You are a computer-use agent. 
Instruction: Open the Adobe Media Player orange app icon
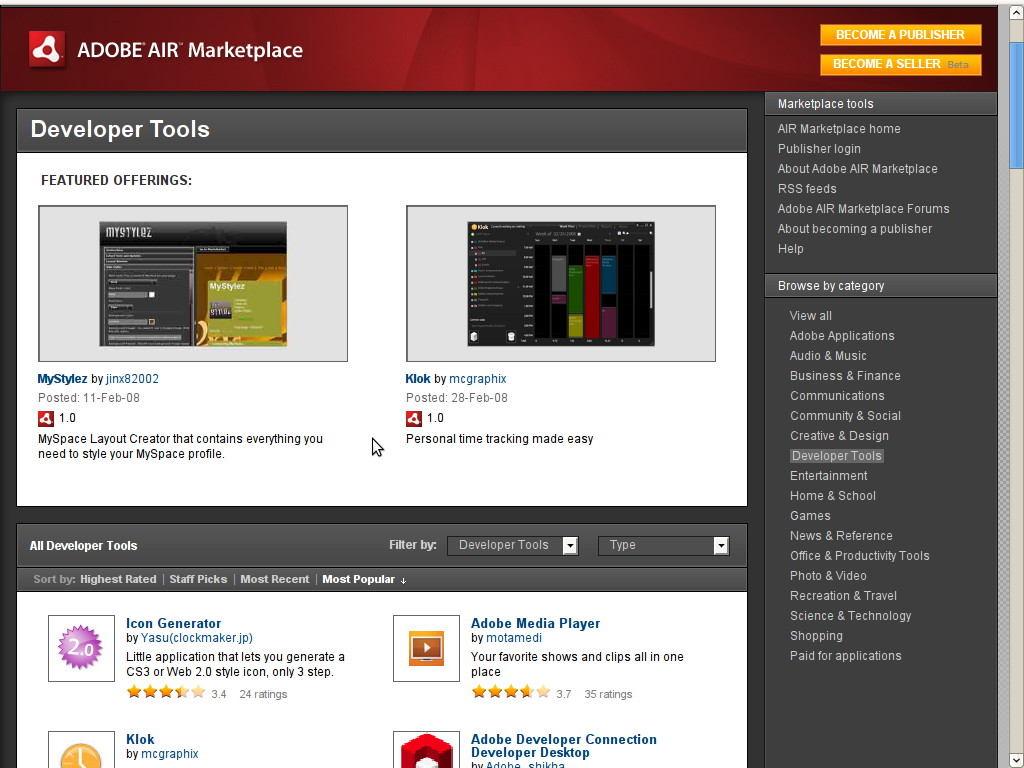[x=426, y=648]
